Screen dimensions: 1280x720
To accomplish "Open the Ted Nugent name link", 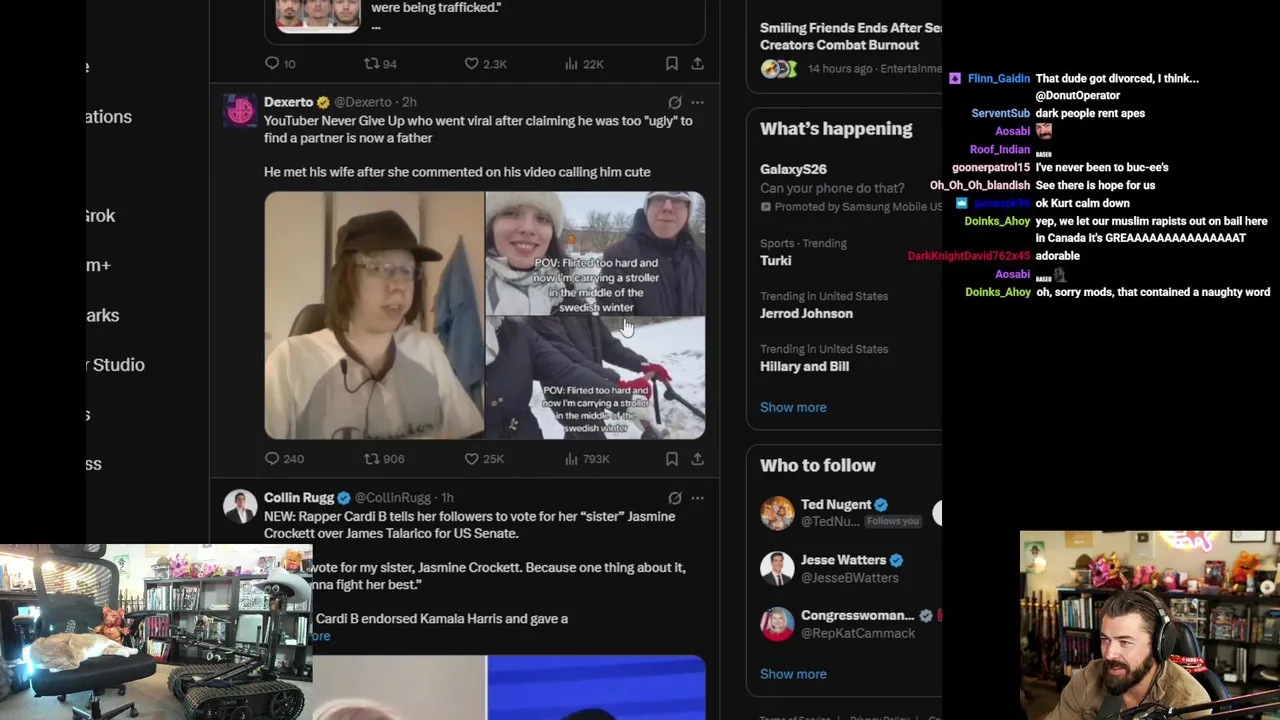I will (836, 505).
